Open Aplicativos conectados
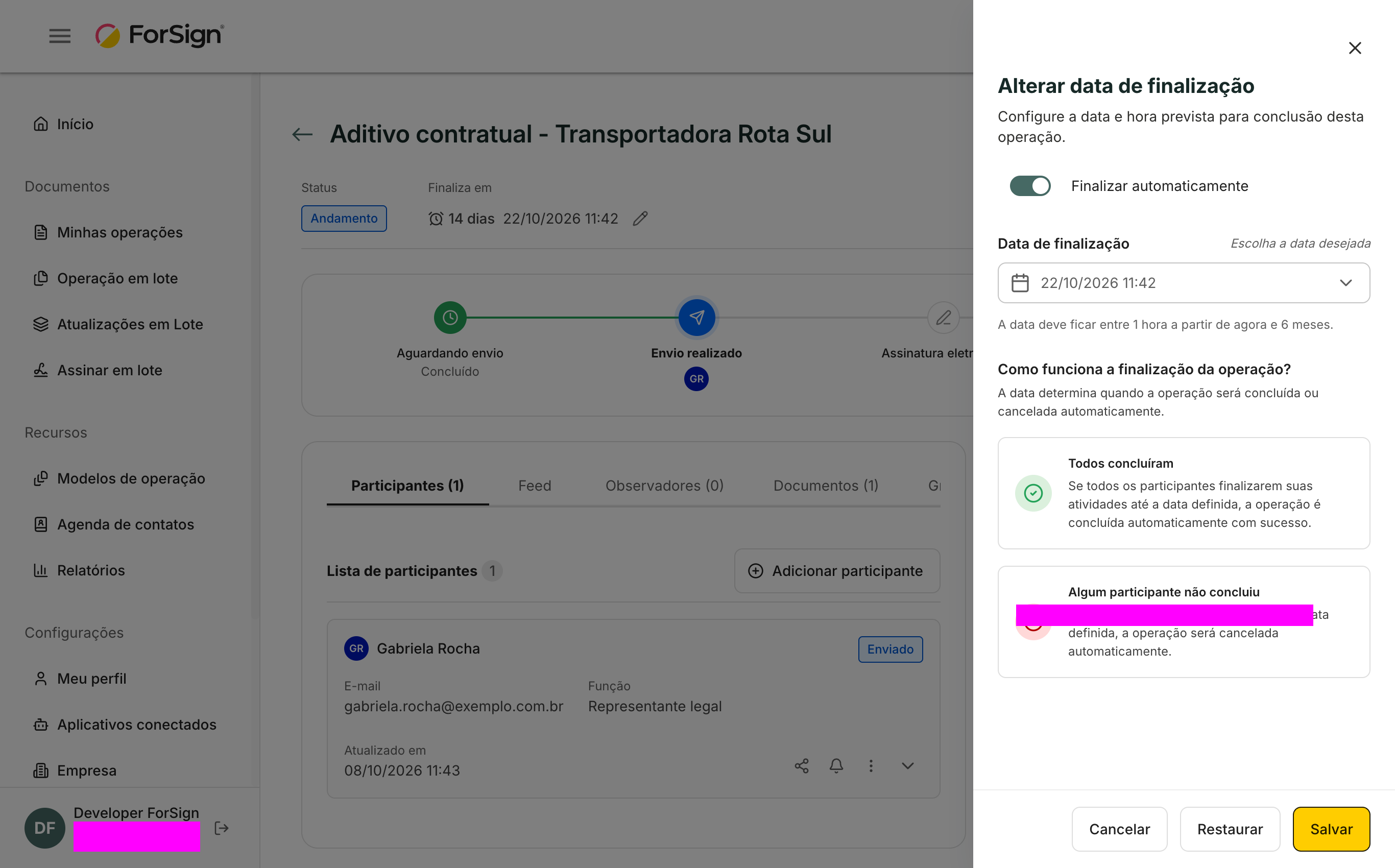 click(x=125, y=725)
